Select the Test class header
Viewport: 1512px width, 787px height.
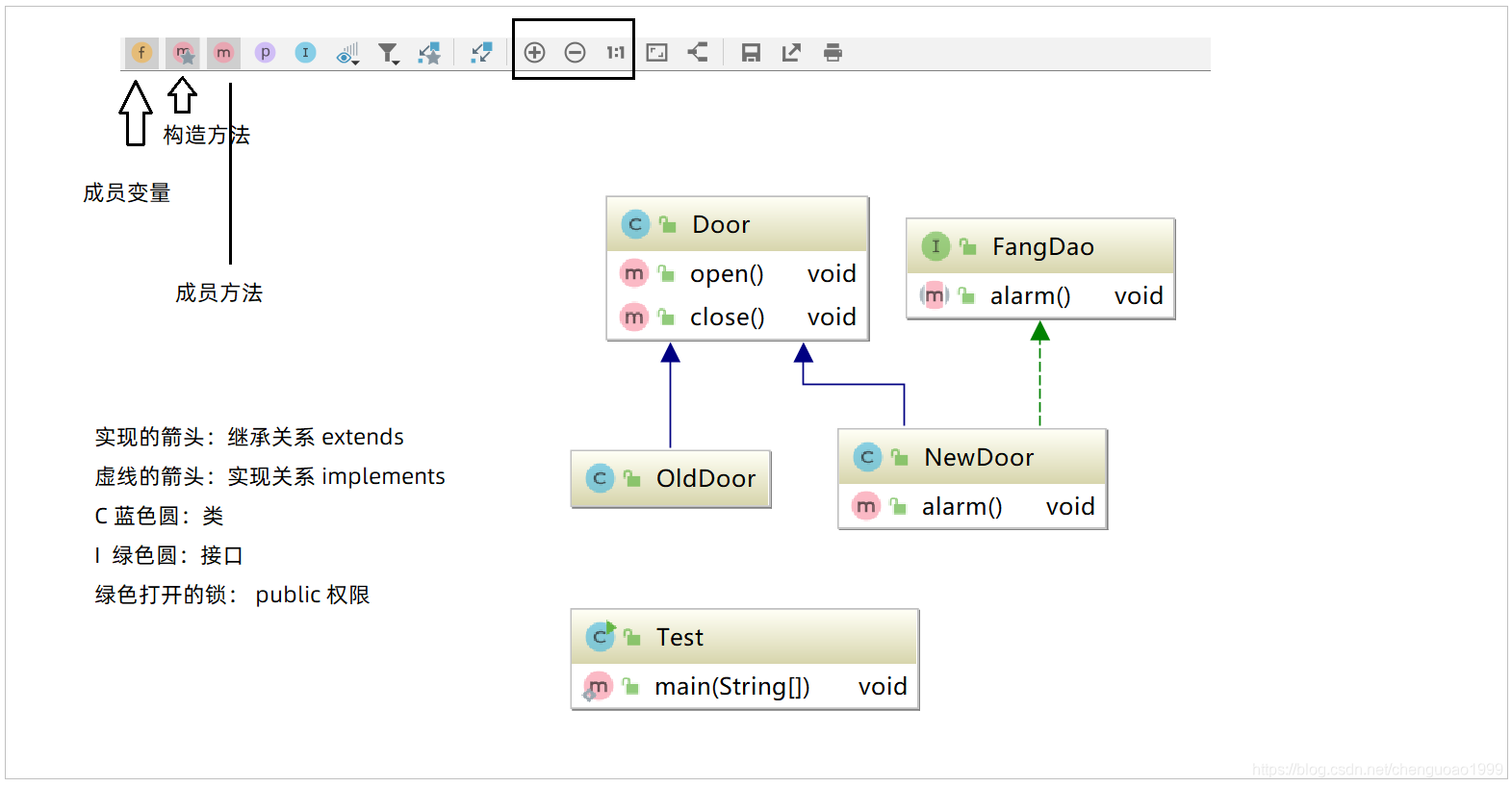tap(745, 637)
